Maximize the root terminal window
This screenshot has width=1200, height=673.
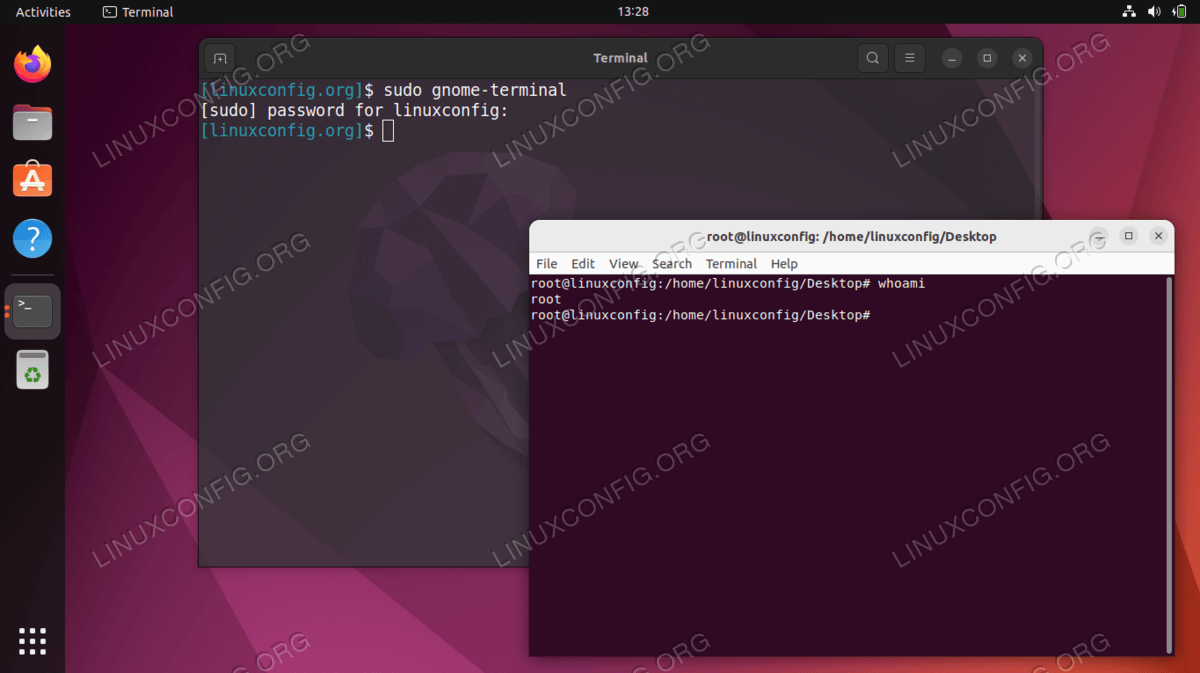point(1129,236)
